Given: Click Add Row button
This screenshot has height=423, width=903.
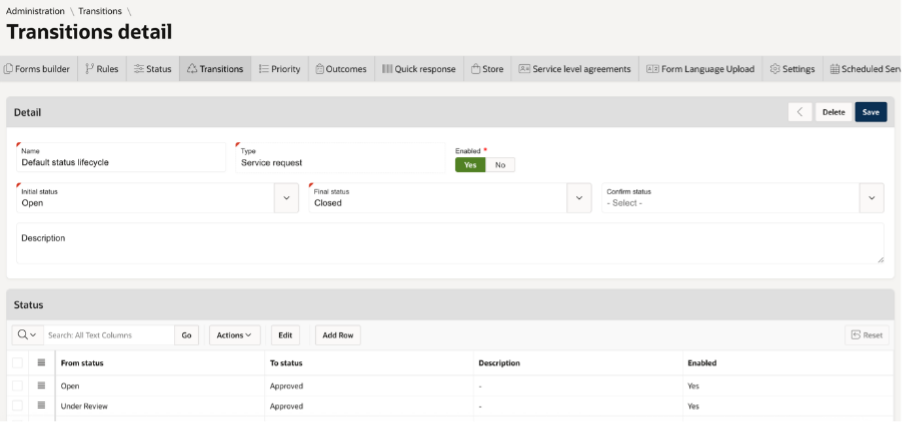Looking at the screenshot, I should [x=338, y=335].
